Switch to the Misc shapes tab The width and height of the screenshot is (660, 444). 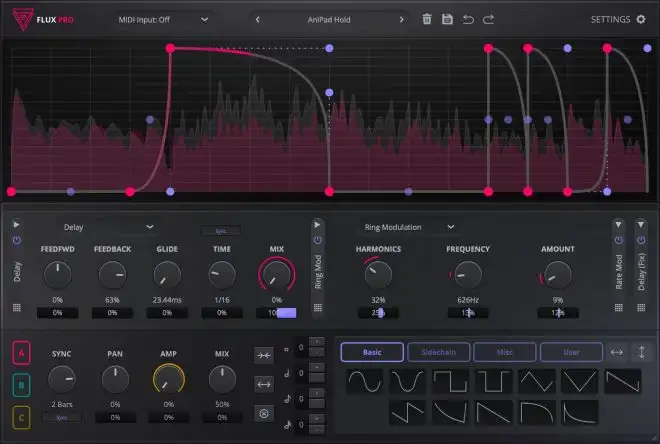click(x=505, y=352)
